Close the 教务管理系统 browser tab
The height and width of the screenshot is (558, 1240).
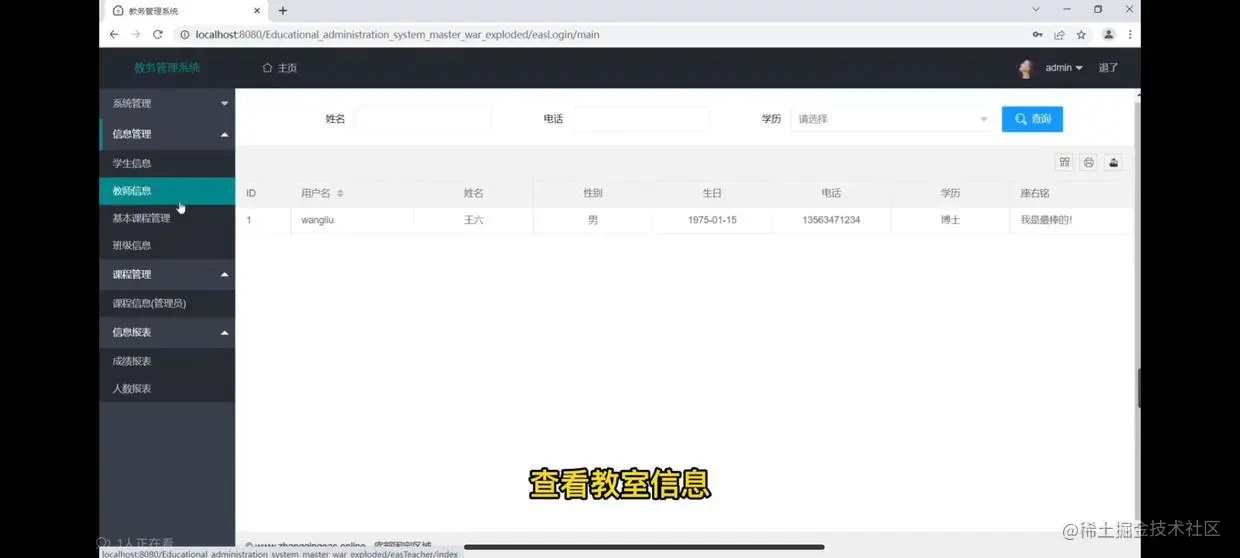click(257, 11)
